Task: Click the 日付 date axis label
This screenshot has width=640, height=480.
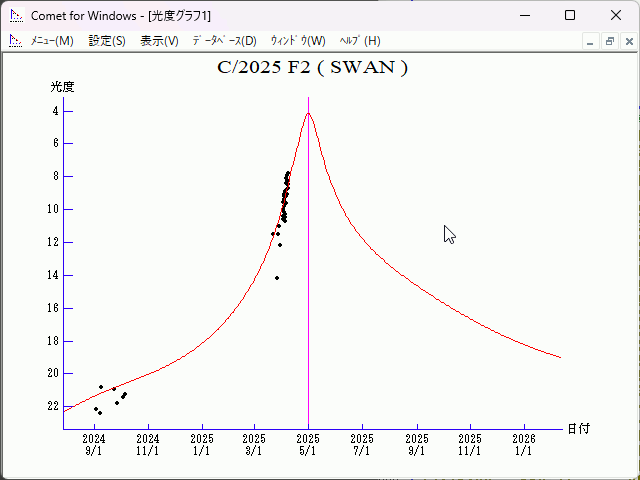Action: [x=578, y=428]
